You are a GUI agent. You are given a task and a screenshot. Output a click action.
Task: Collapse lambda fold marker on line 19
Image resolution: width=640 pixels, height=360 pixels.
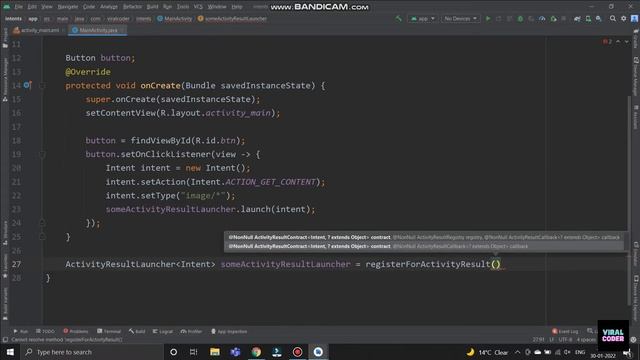pos(42,154)
